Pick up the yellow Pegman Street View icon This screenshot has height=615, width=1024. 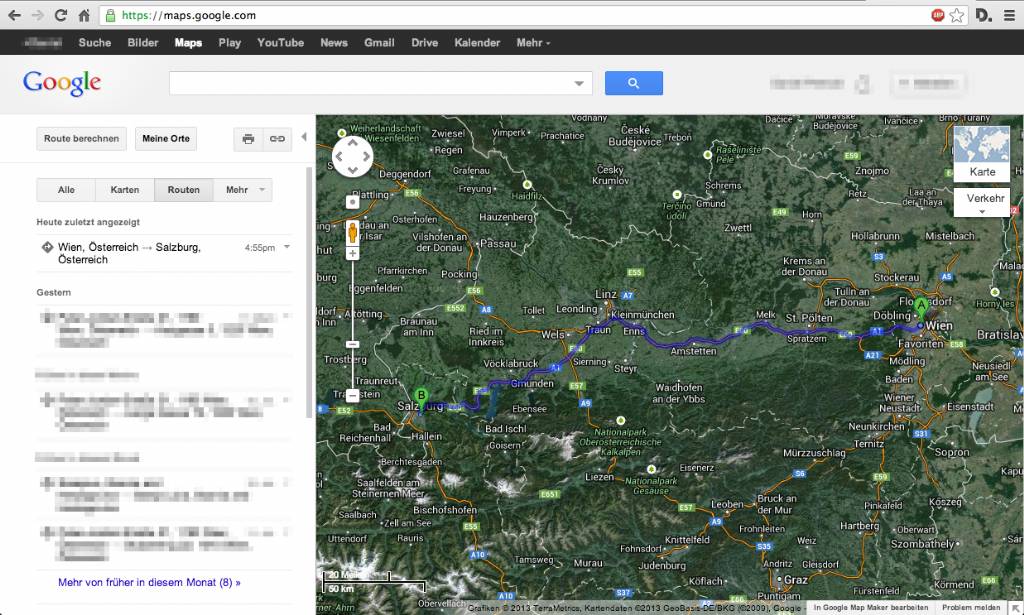(x=352, y=234)
